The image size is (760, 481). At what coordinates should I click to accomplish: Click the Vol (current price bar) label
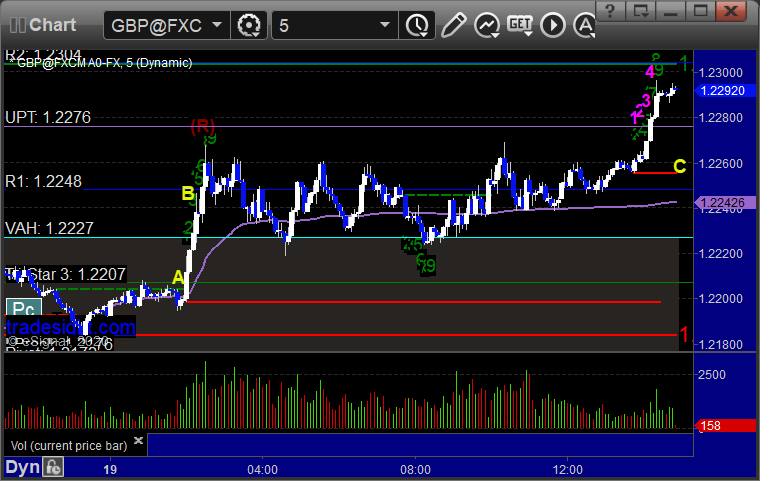69,446
